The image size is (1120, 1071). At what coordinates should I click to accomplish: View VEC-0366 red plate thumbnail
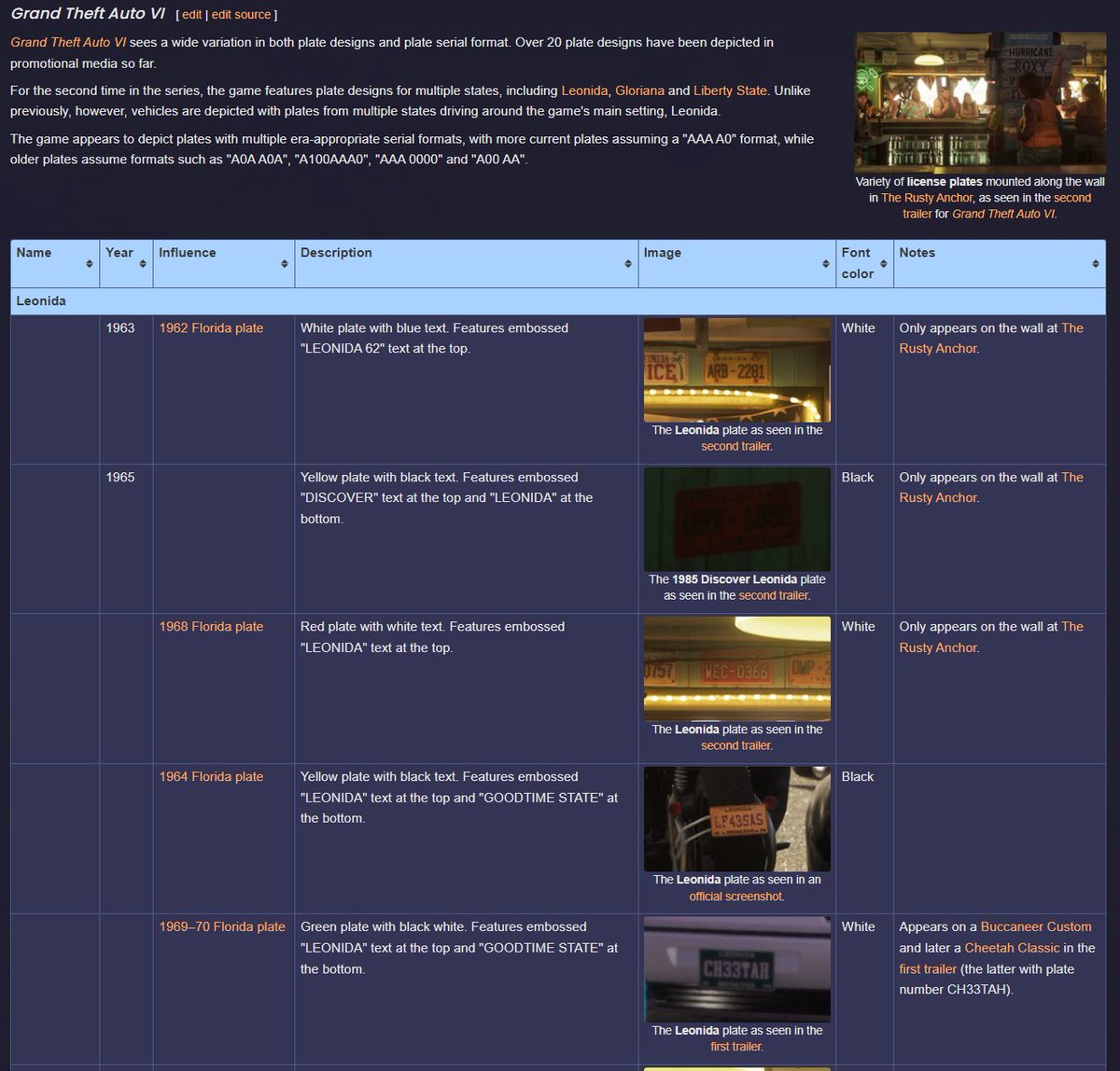[x=737, y=669]
